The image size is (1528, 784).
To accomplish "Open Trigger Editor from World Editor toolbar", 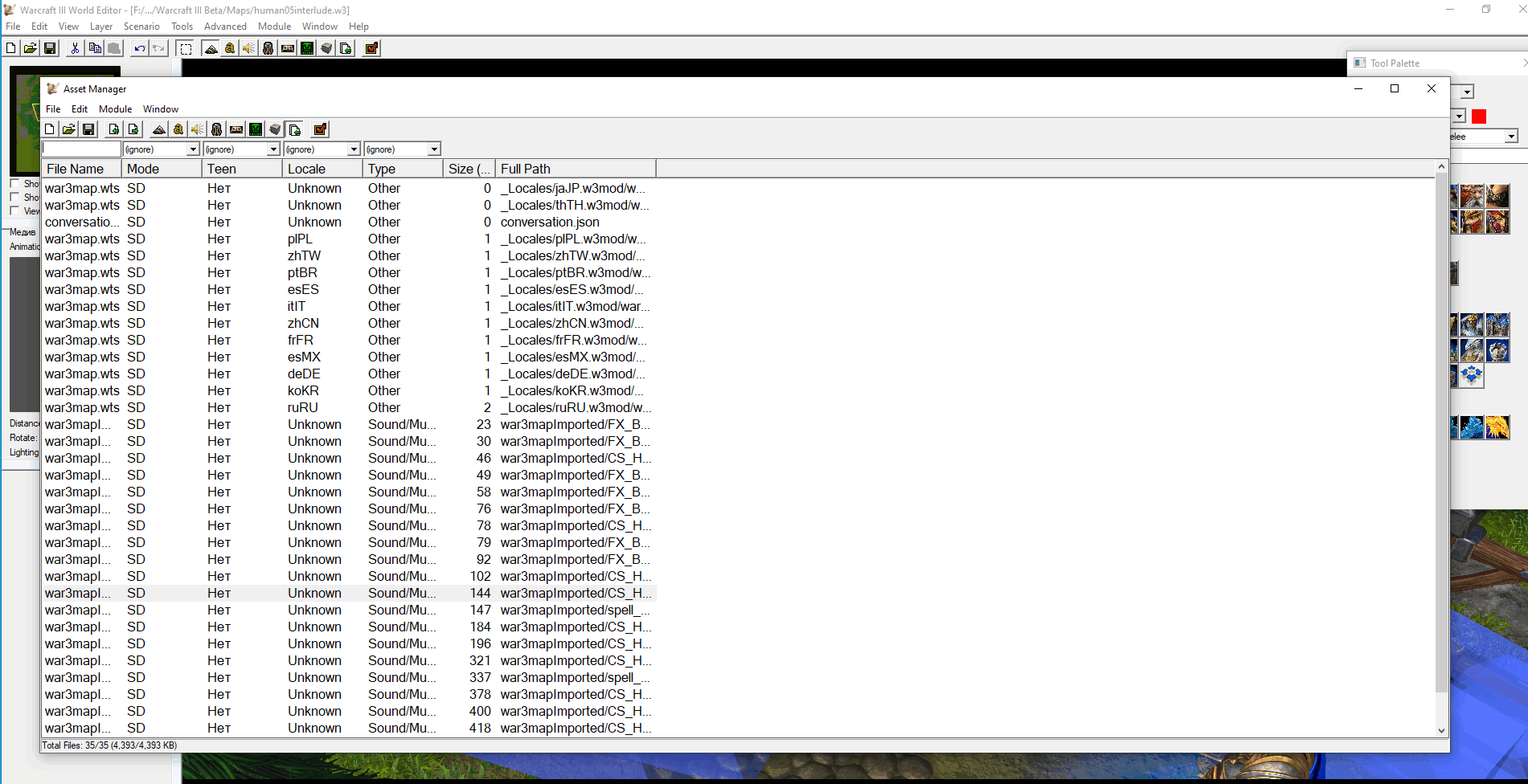I will [230, 48].
